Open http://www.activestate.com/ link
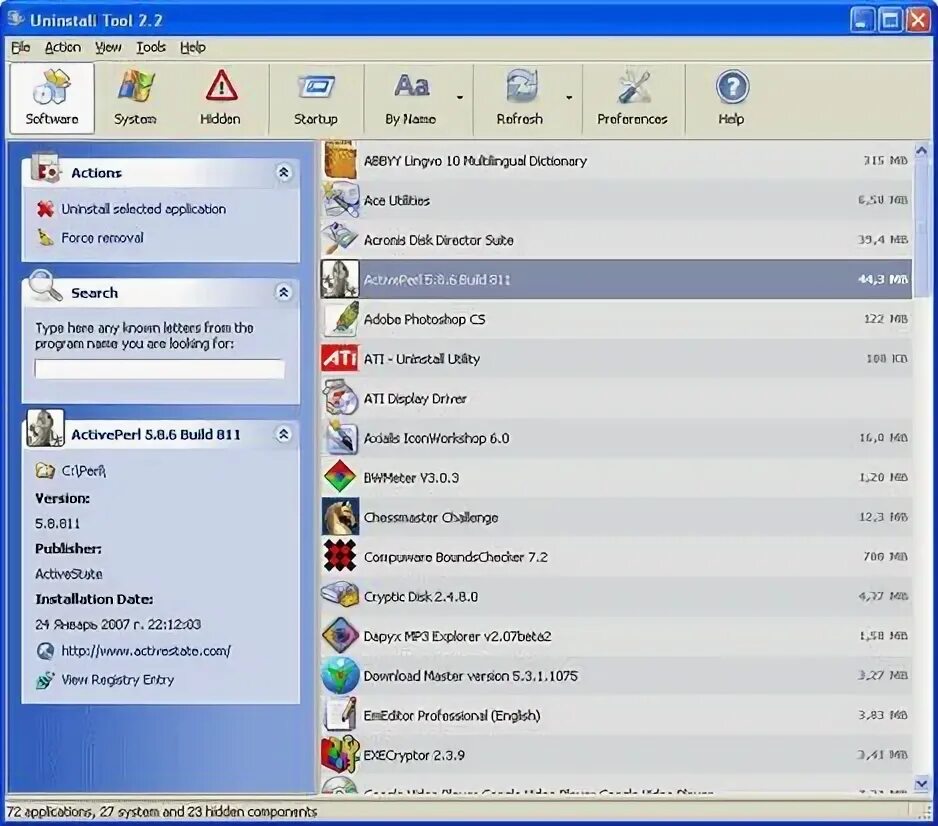The image size is (938, 826). pyautogui.click(x=146, y=651)
